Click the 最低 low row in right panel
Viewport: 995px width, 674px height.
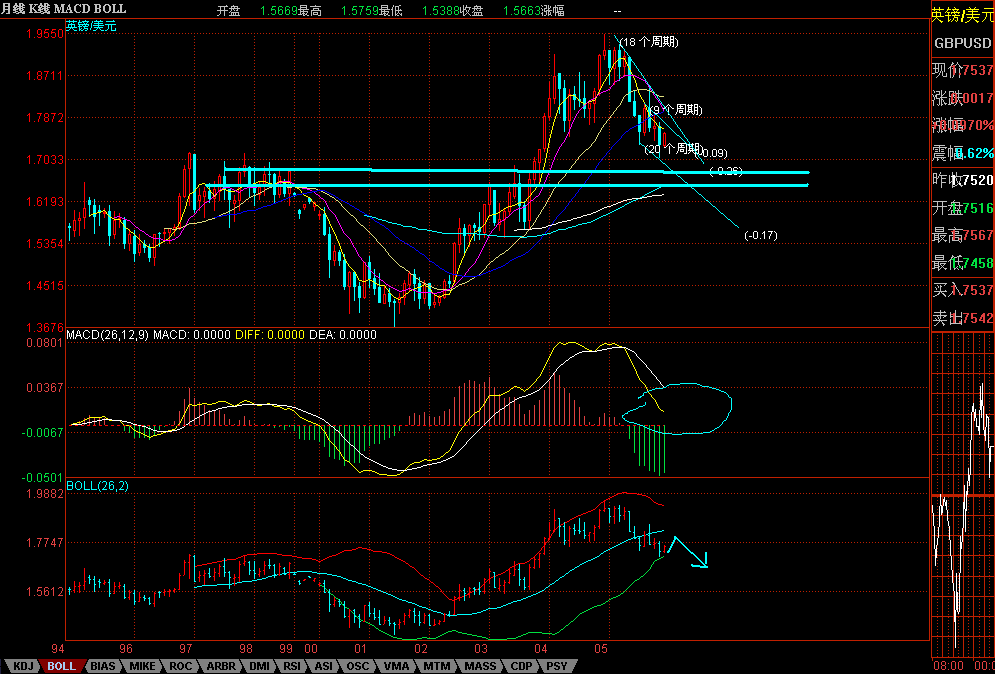[x=963, y=262]
